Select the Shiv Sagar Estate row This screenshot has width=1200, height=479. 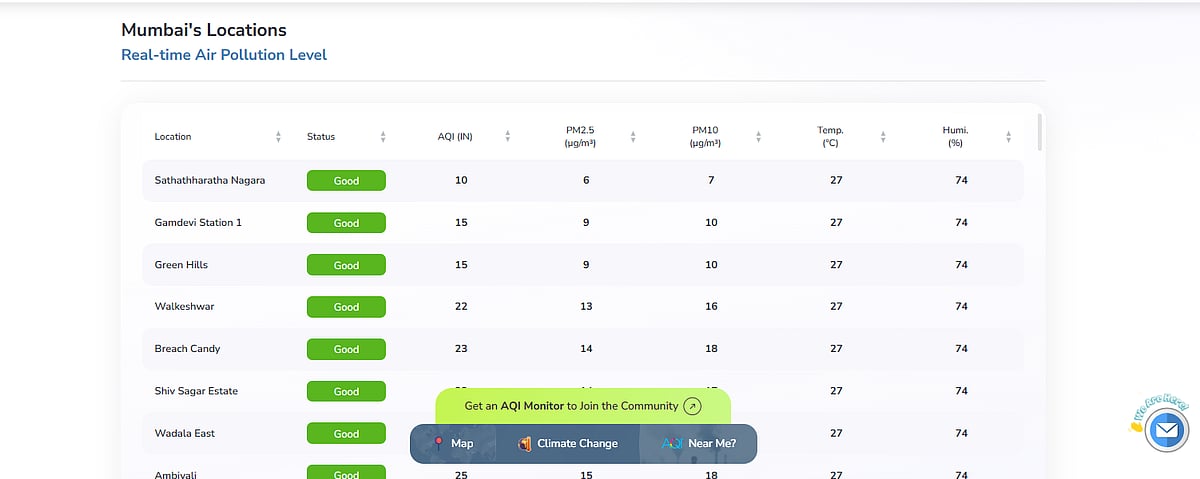(196, 391)
